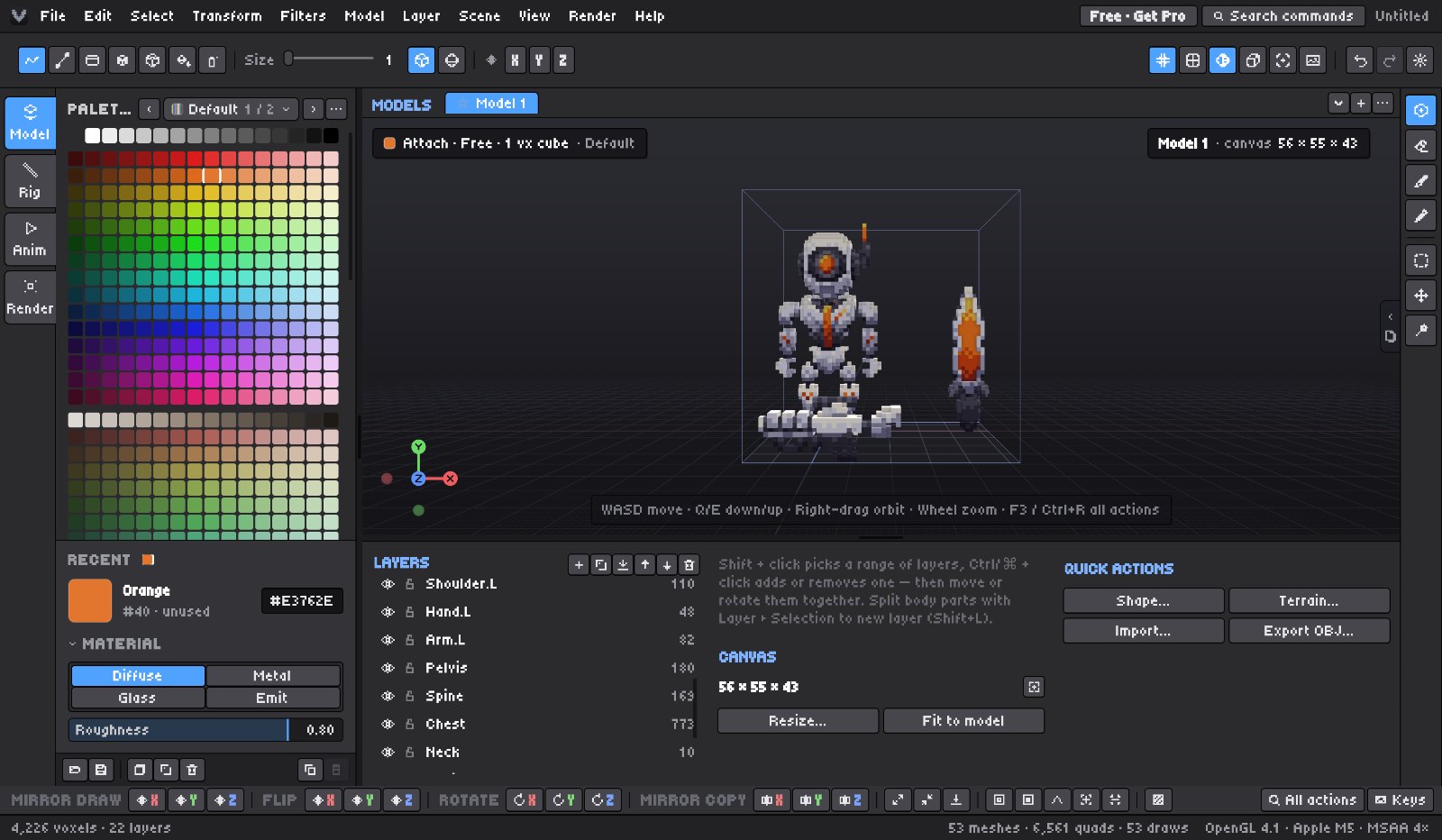This screenshot has width=1442, height=840.
Task: Select the line draw tool
Action: pyautogui.click(x=62, y=60)
